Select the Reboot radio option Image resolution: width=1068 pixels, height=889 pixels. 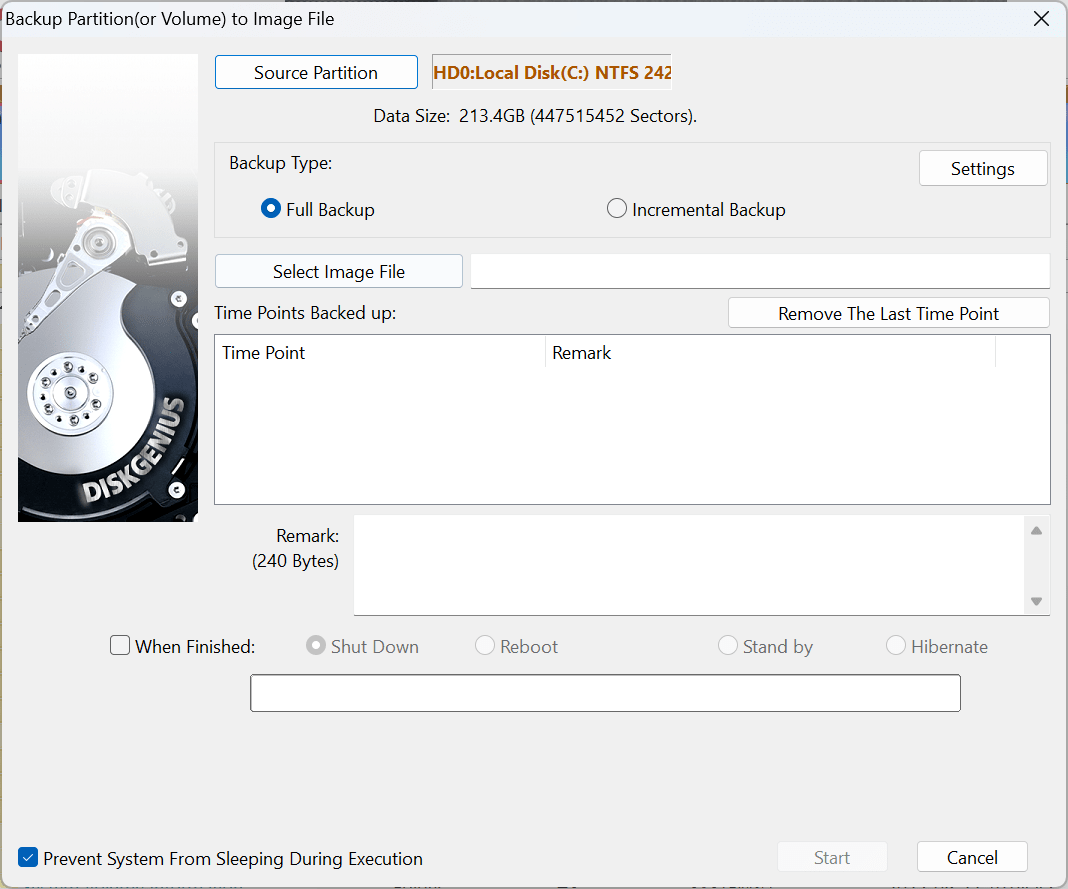[485, 646]
